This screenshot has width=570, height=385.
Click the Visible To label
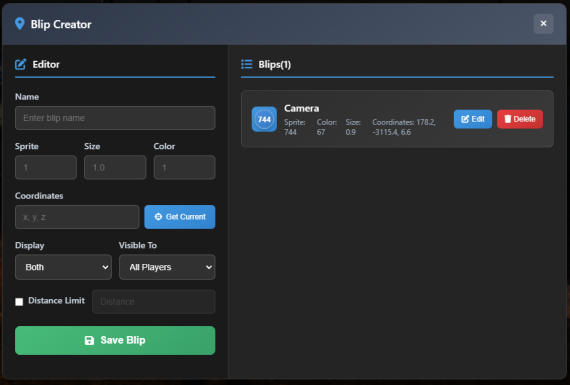(x=138, y=245)
